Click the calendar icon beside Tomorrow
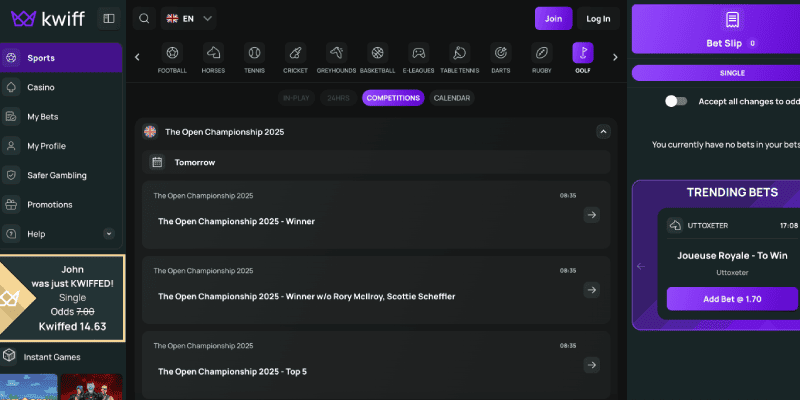Screen dimensions: 800x400 coord(157,162)
